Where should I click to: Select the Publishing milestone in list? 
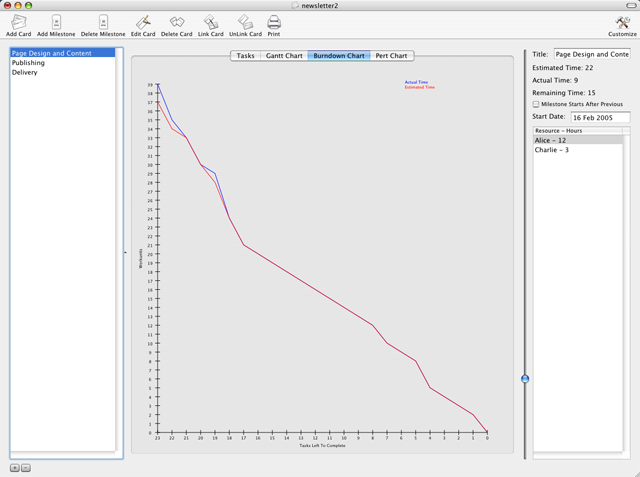tap(28, 63)
